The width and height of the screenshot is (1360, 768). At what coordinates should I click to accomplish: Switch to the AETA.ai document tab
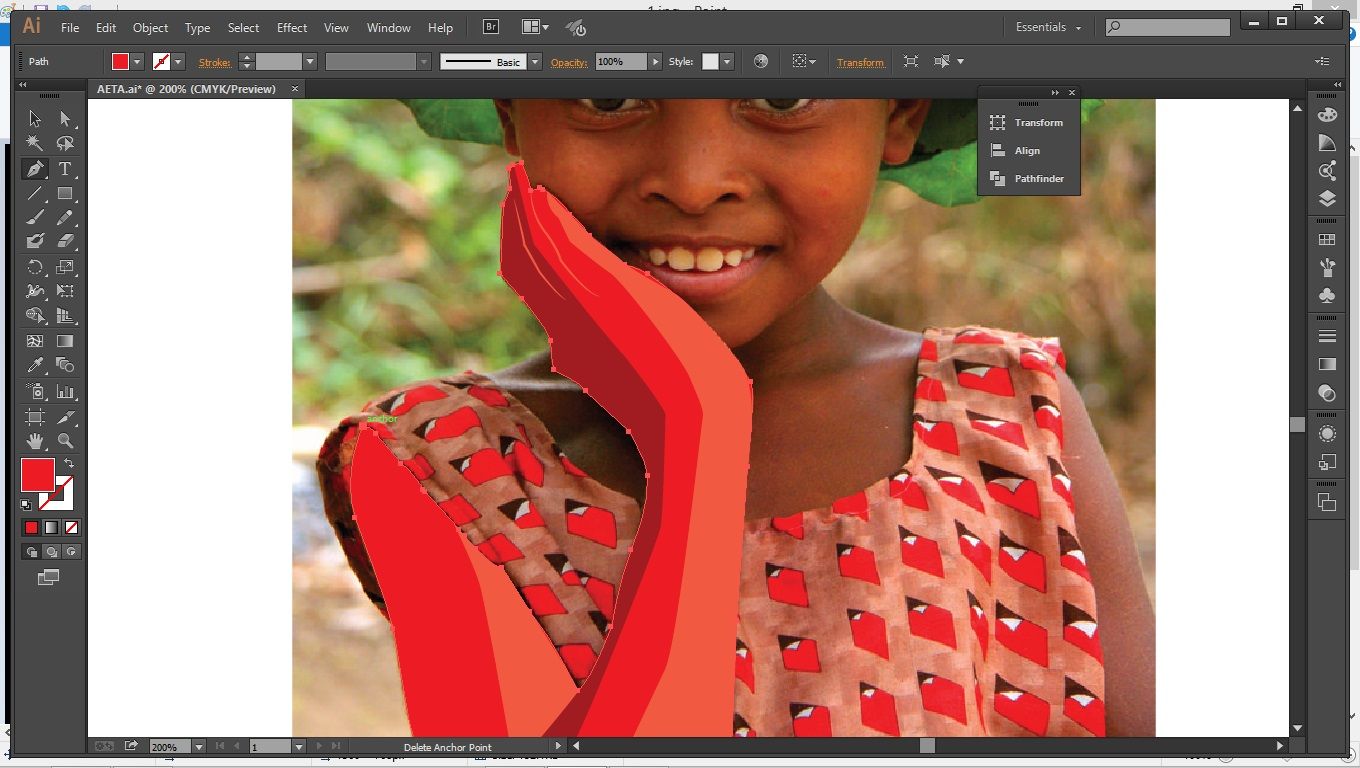(186, 89)
